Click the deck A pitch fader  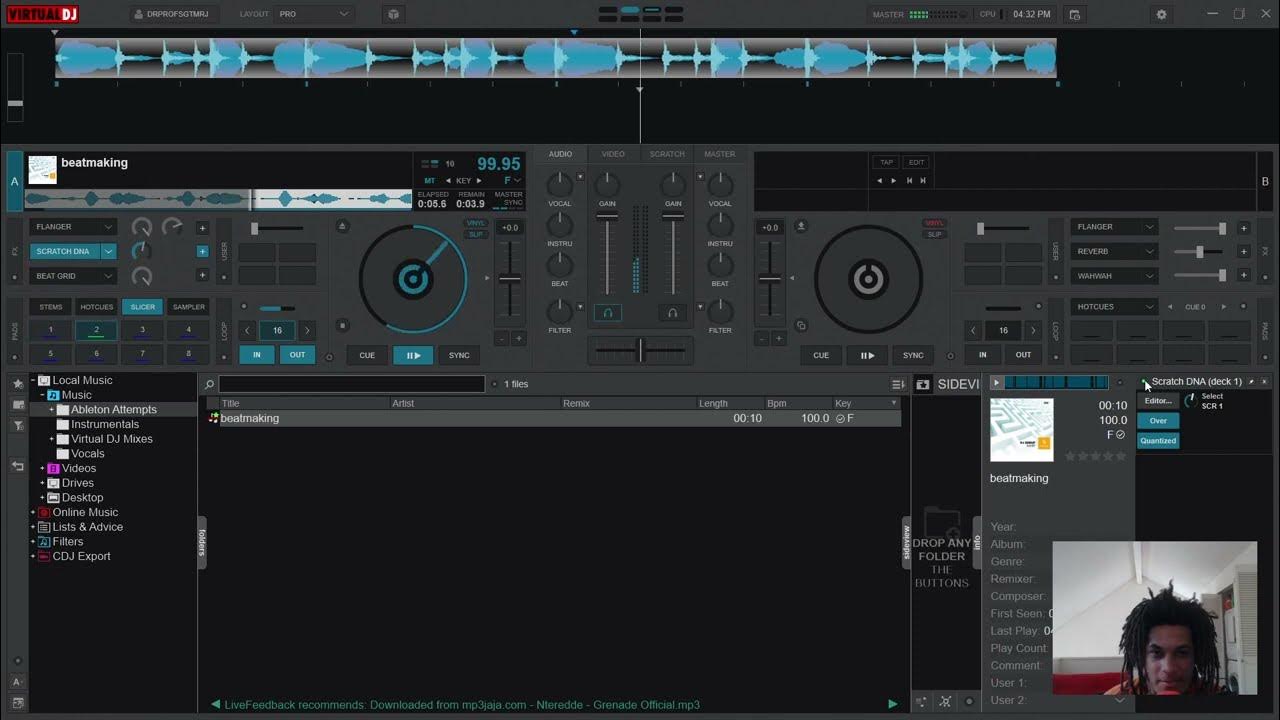coord(510,280)
